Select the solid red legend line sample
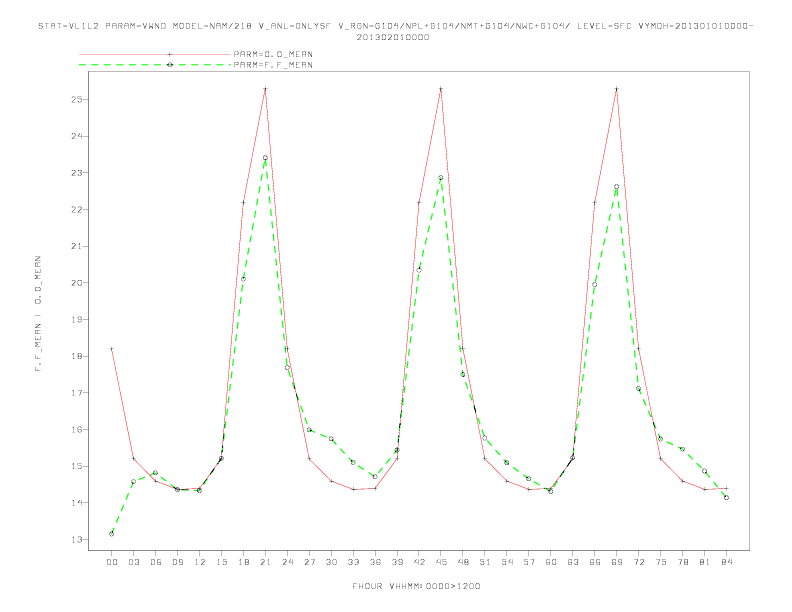The width and height of the screenshot is (792, 612). pos(155,54)
